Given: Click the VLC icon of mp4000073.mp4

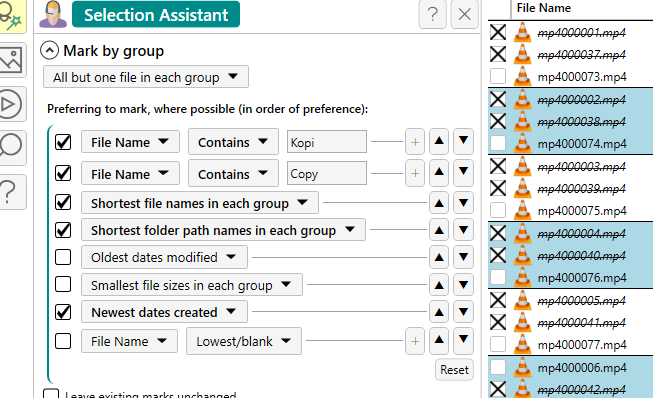Looking at the screenshot, I should click(522, 77).
